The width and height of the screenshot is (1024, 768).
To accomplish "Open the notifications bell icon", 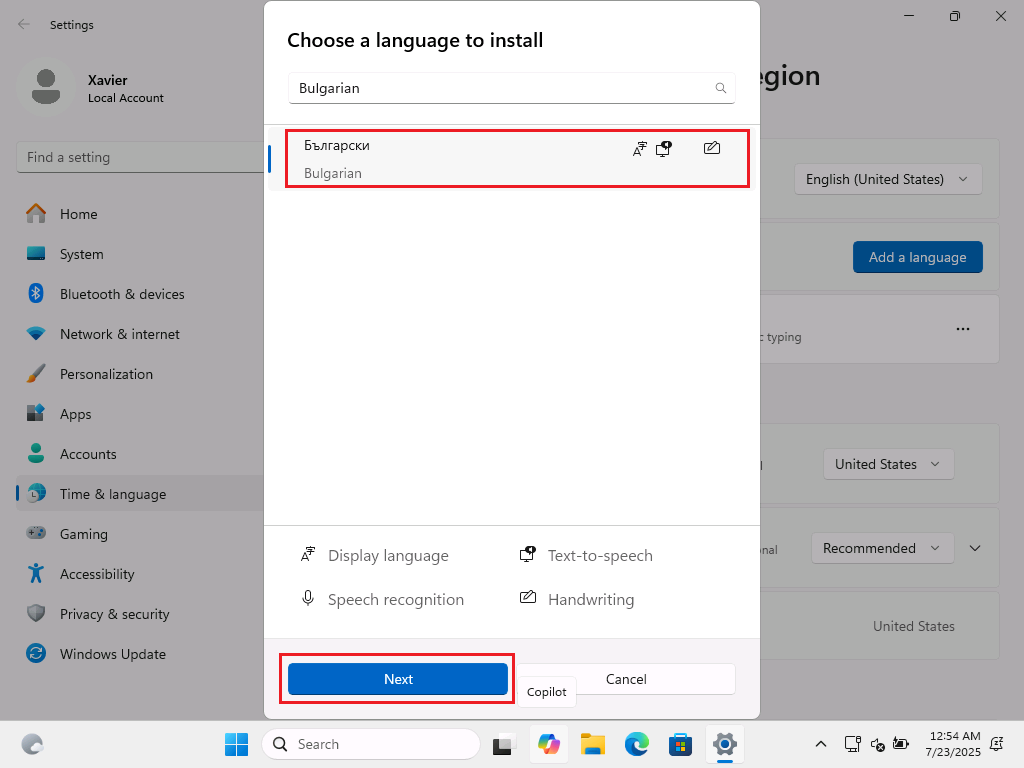I will [x=997, y=744].
